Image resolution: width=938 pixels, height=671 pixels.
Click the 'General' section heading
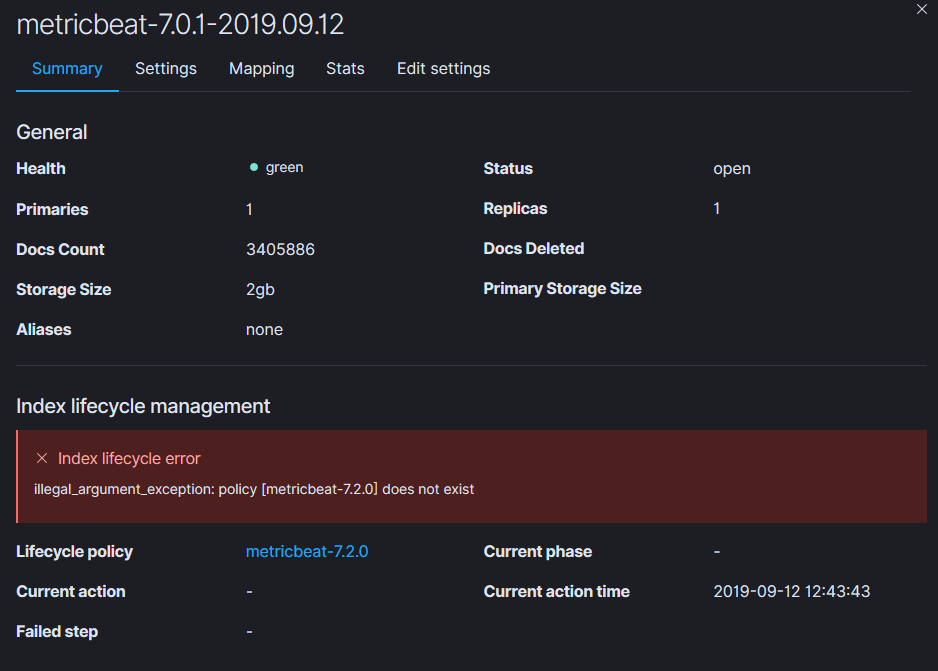click(51, 132)
